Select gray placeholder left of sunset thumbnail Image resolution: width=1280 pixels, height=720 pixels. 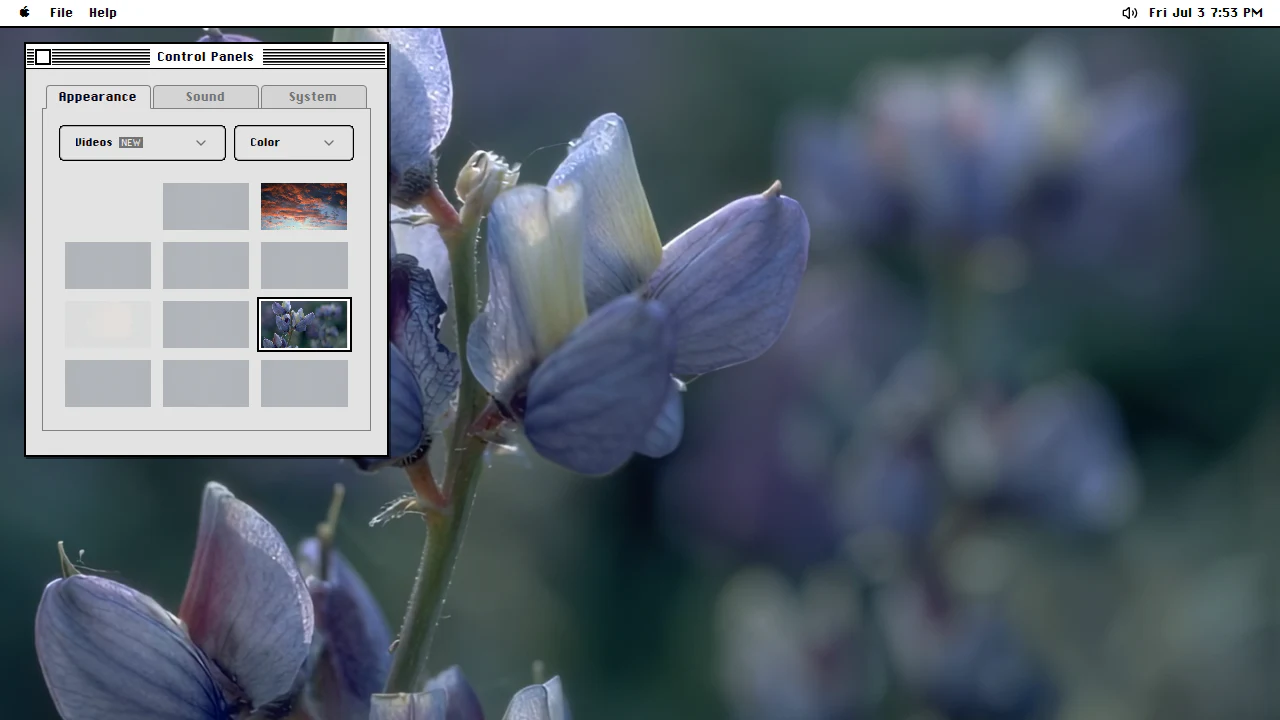[206, 206]
